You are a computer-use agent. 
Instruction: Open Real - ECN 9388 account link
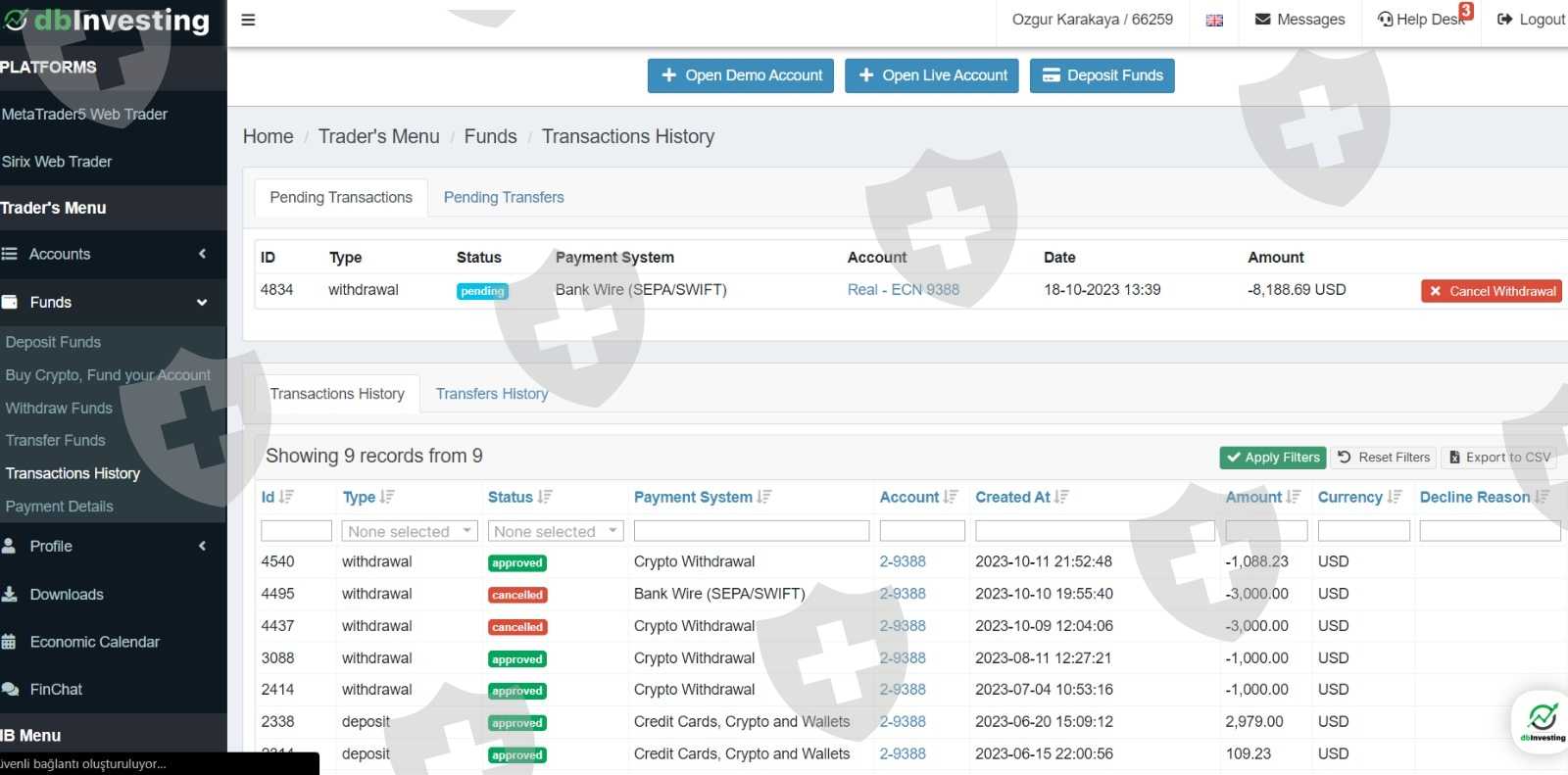tap(903, 290)
